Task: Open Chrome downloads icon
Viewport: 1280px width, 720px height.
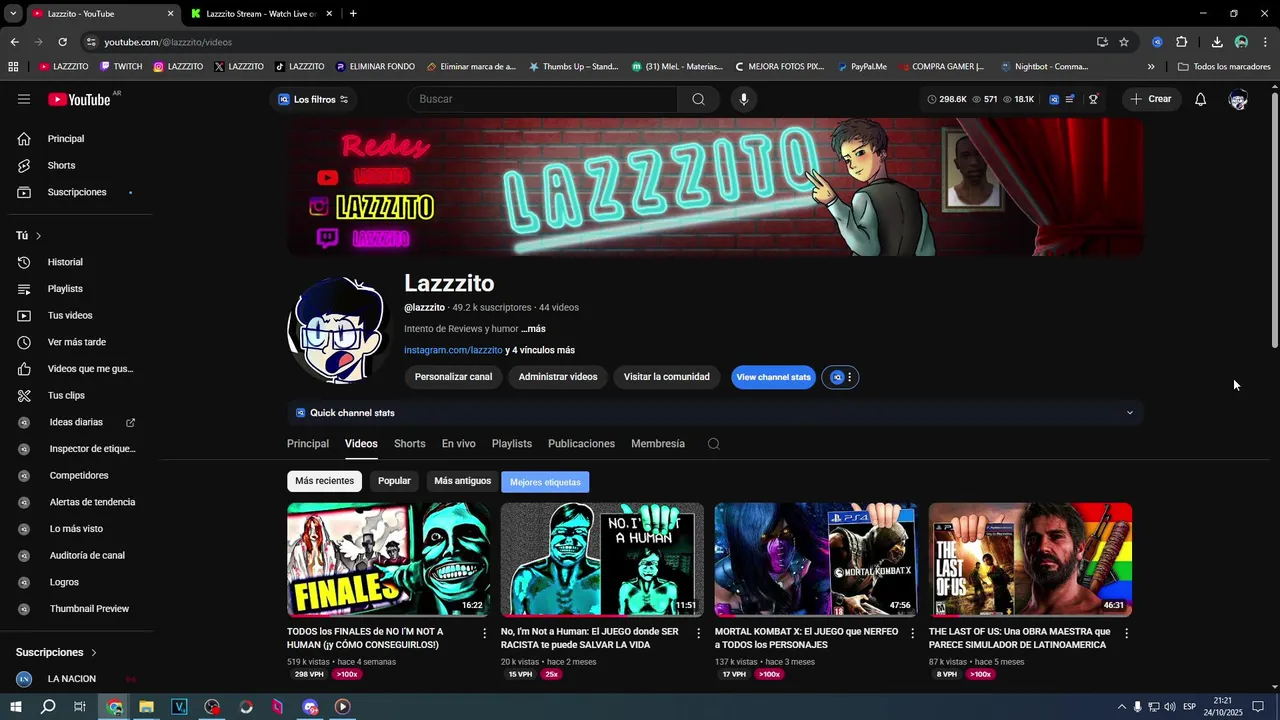Action: [x=1216, y=42]
